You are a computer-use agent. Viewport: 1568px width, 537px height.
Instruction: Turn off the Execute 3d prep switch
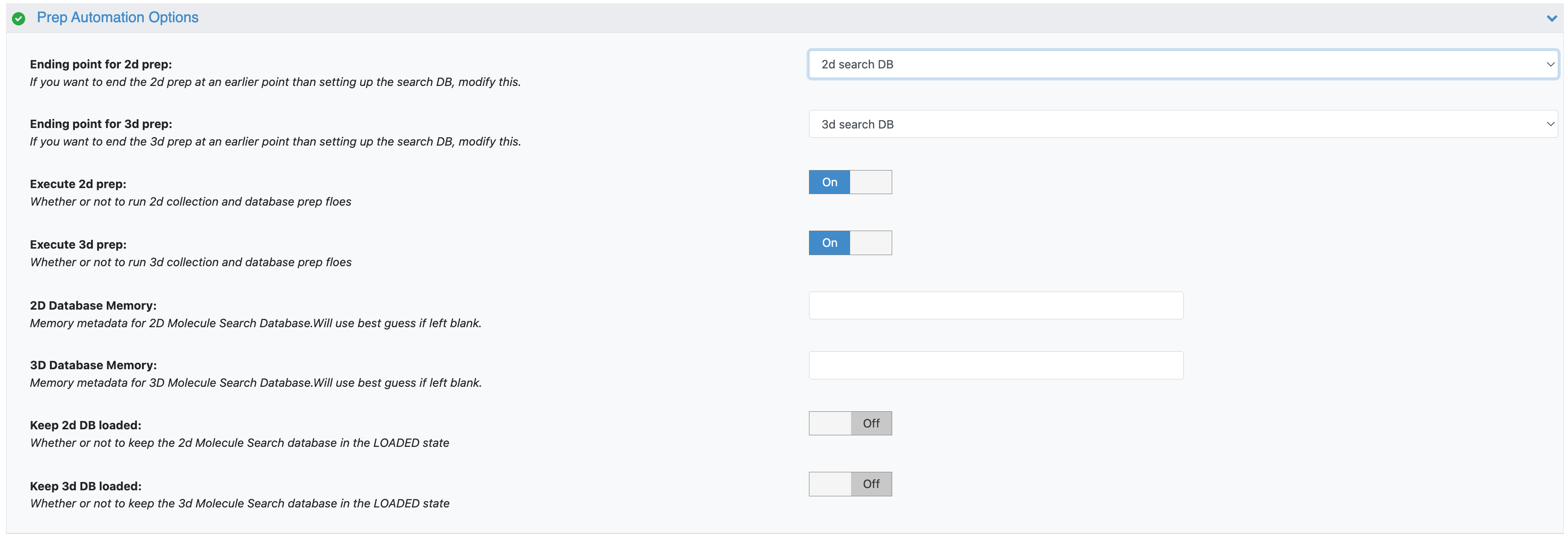850,243
